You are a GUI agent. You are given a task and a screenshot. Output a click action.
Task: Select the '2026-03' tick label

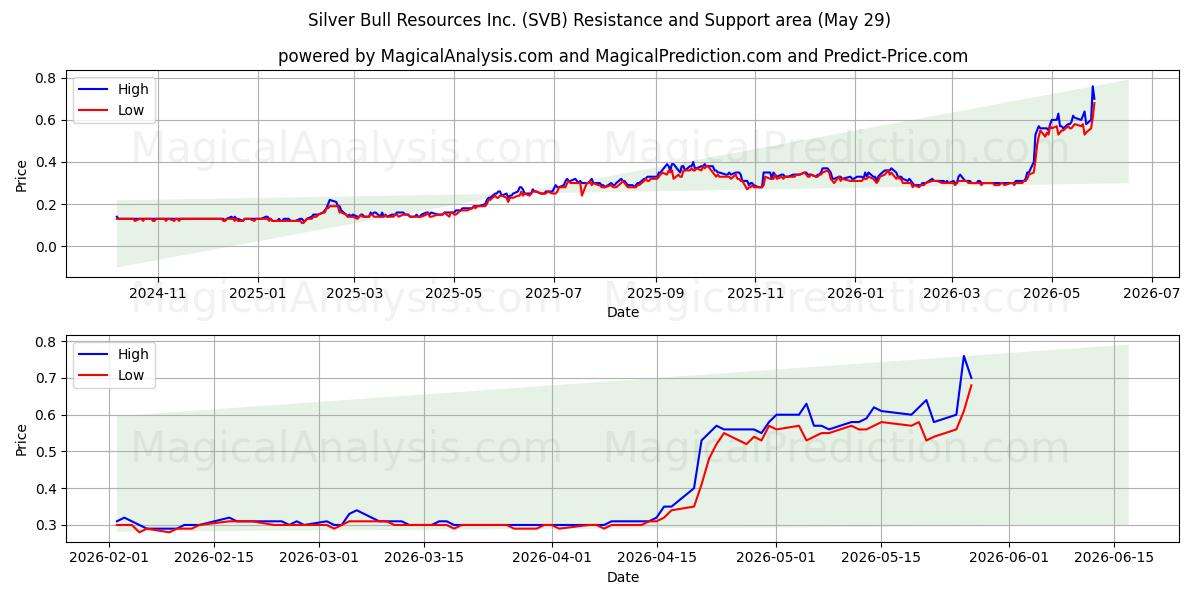[952, 293]
